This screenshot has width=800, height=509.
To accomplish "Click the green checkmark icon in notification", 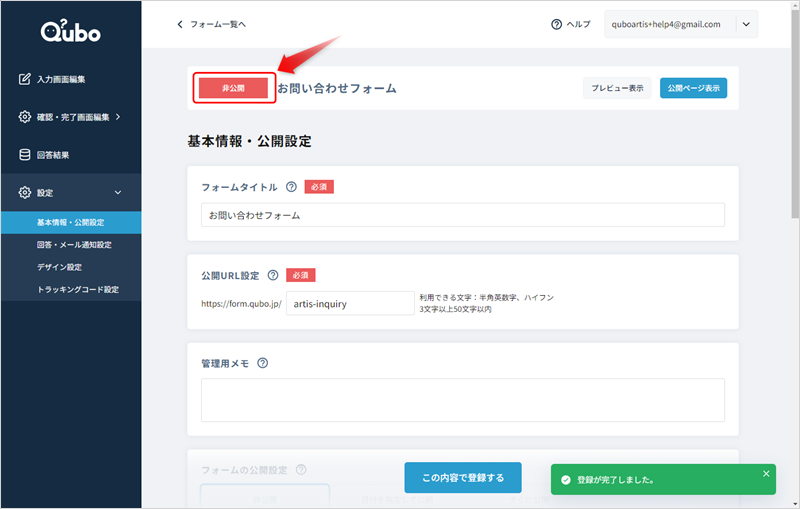I will 565,479.
